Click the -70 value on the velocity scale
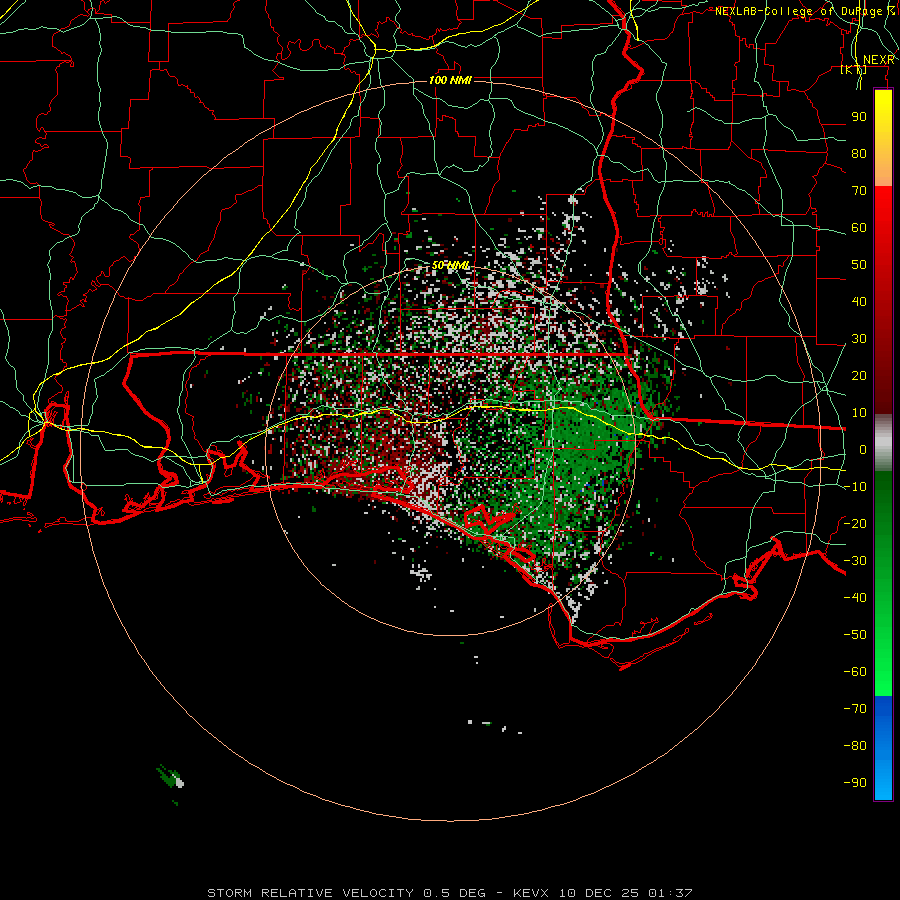 855,708
